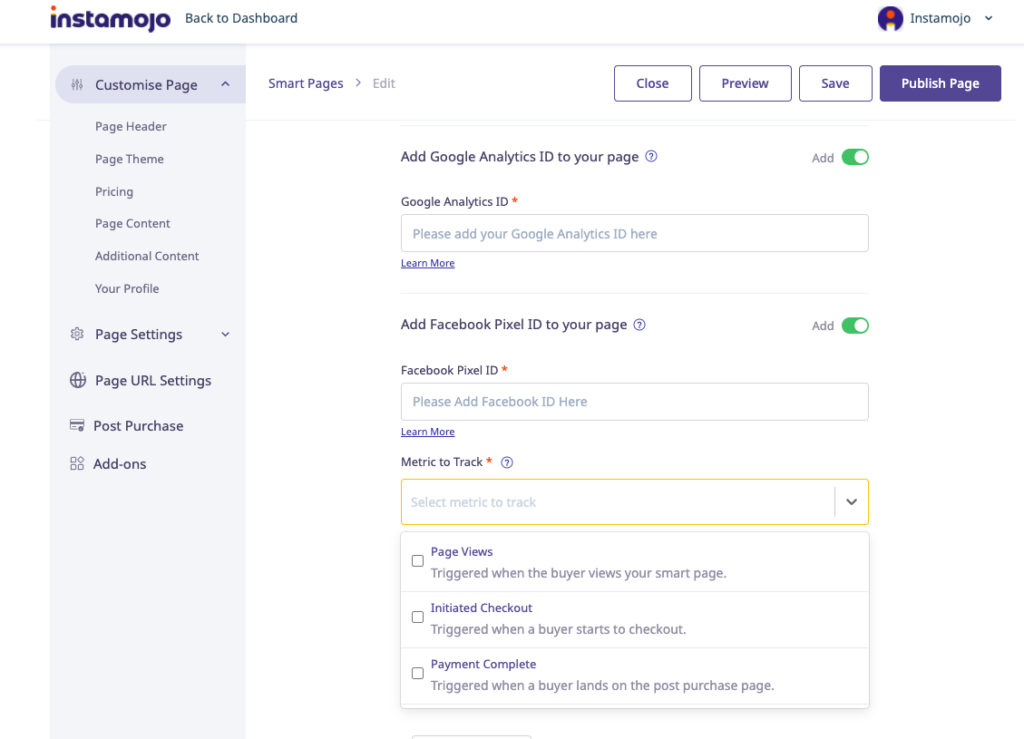Check the Page Views checkbox

coord(418,561)
